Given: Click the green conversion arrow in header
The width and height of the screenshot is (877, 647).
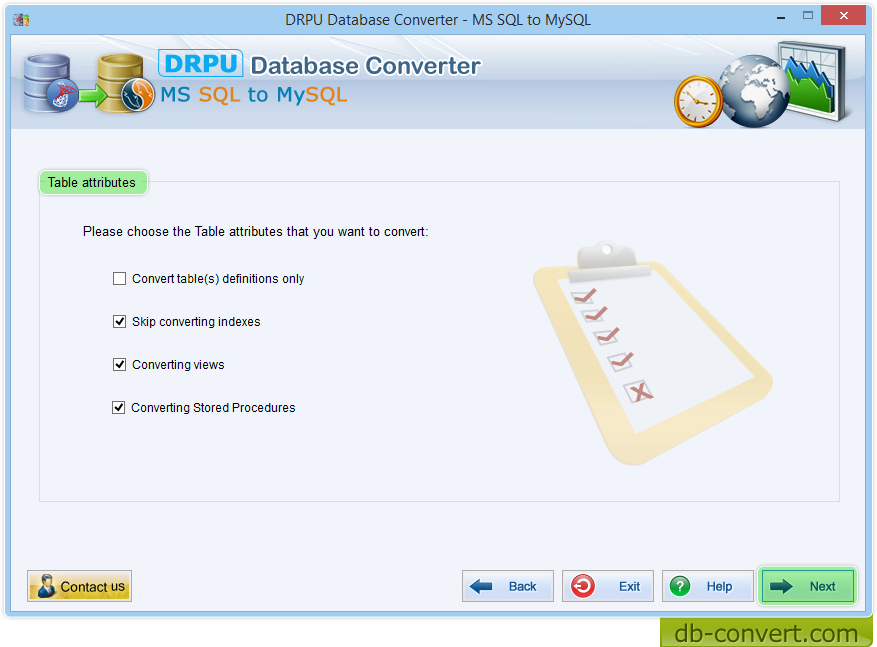Looking at the screenshot, I should (93, 96).
